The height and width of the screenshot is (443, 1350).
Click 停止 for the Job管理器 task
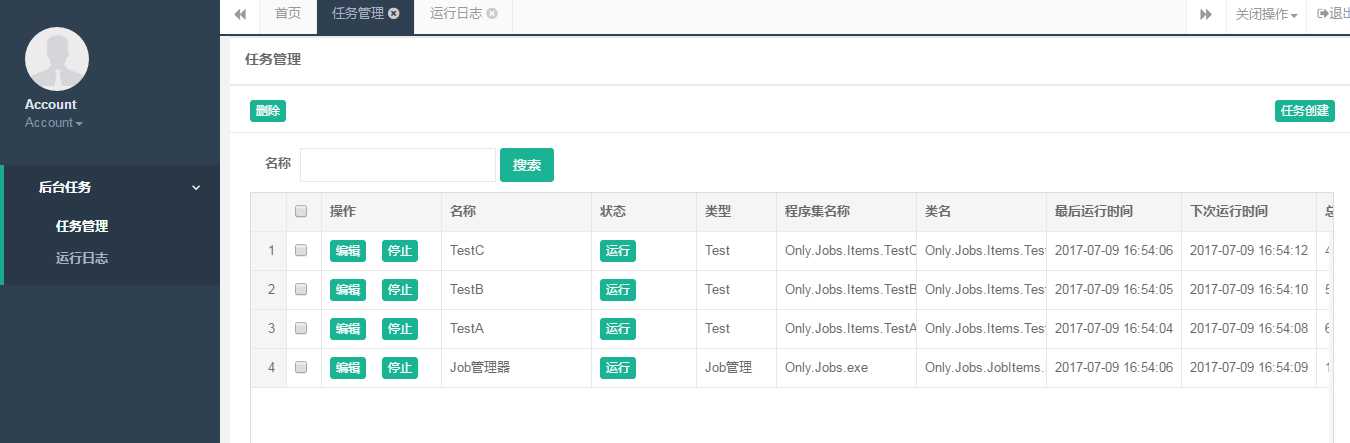[400, 368]
